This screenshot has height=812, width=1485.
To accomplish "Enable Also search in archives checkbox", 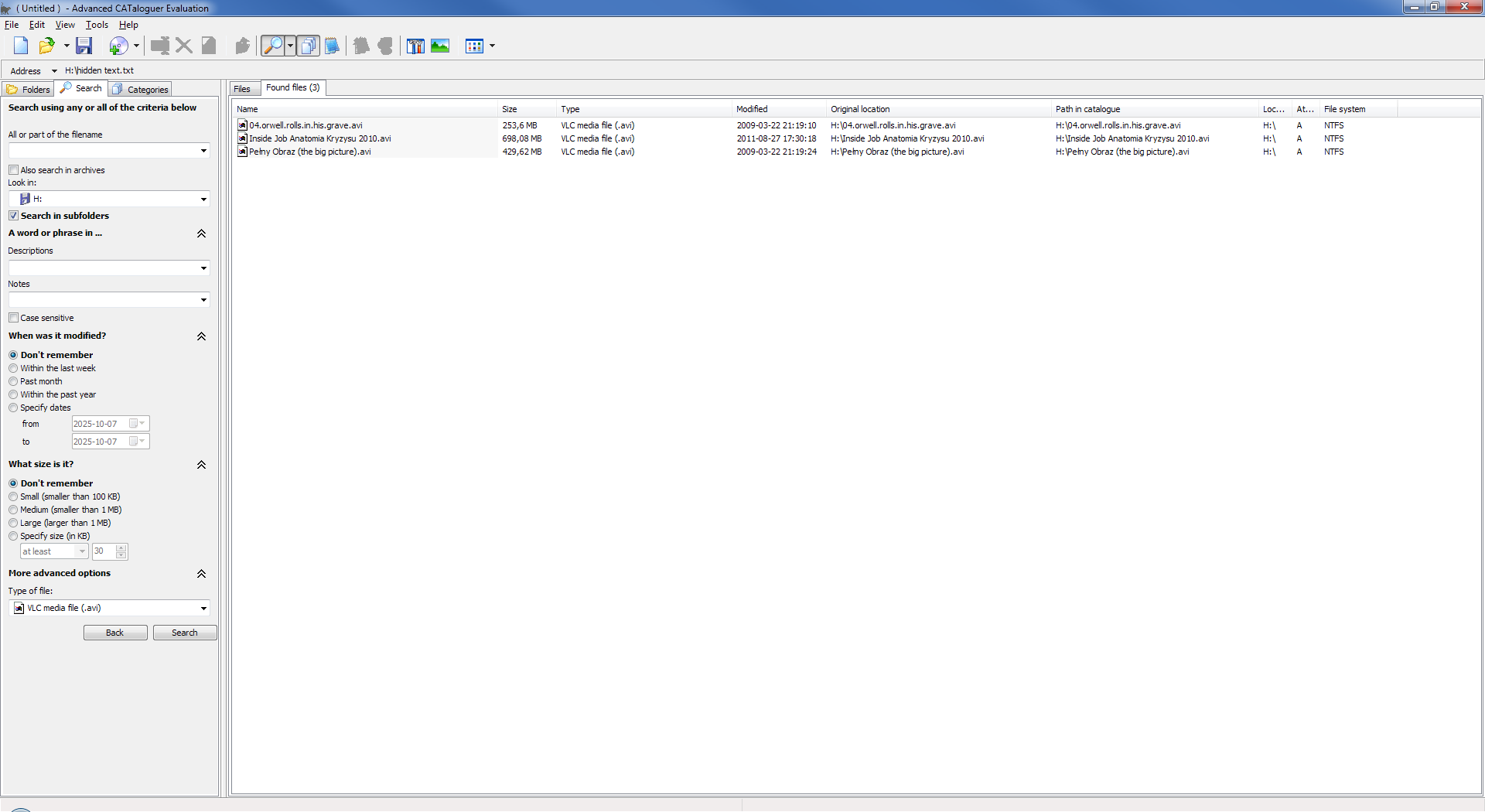I will pos(14,170).
